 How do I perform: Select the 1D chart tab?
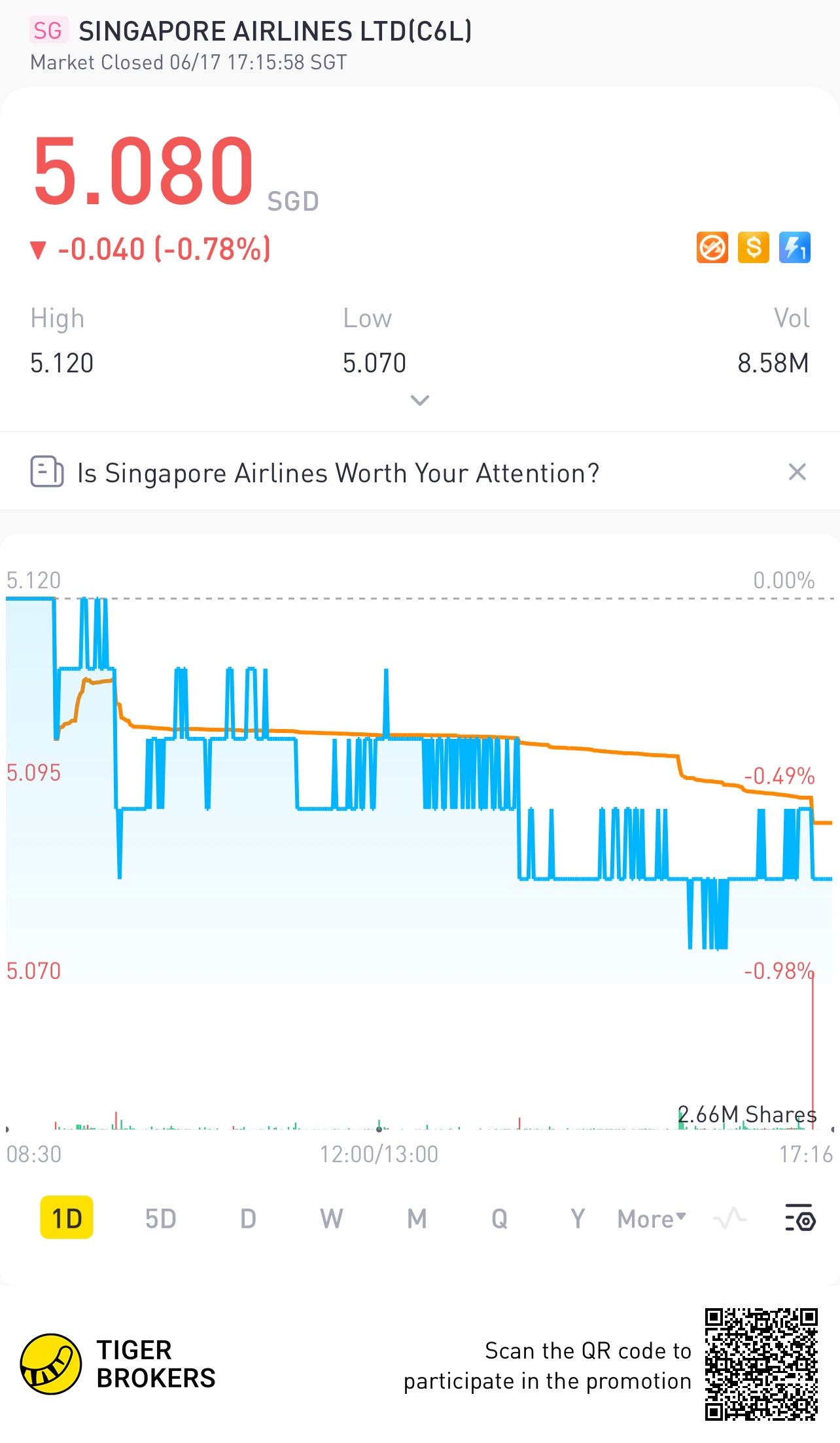click(67, 1219)
